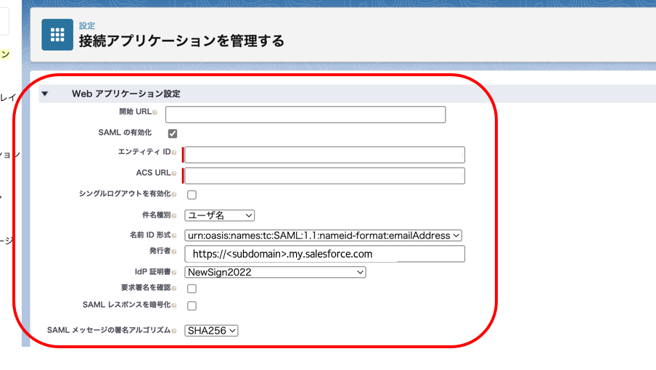Screen dimensions: 656x370
Task: Open IdP 証明書 NewSign2022 dropdown
Action: click(x=275, y=272)
